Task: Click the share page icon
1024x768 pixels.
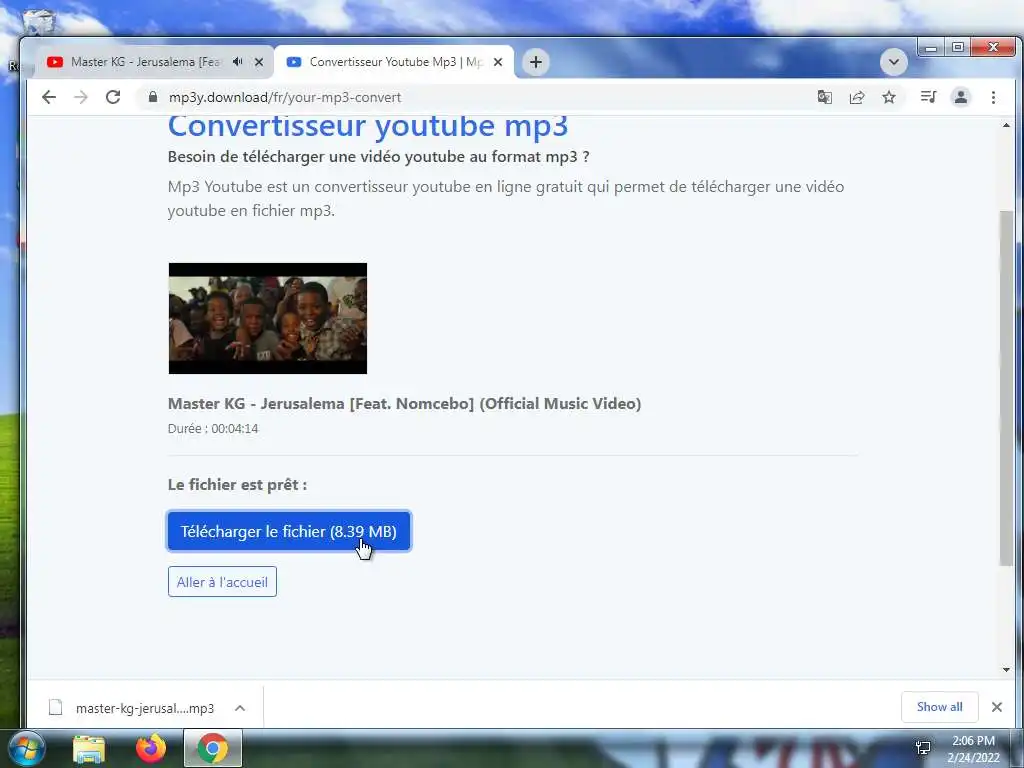Action: click(x=857, y=97)
